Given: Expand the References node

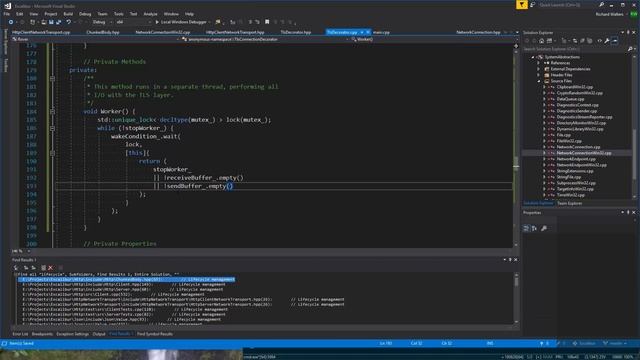Looking at the screenshot, I should (538, 63).
